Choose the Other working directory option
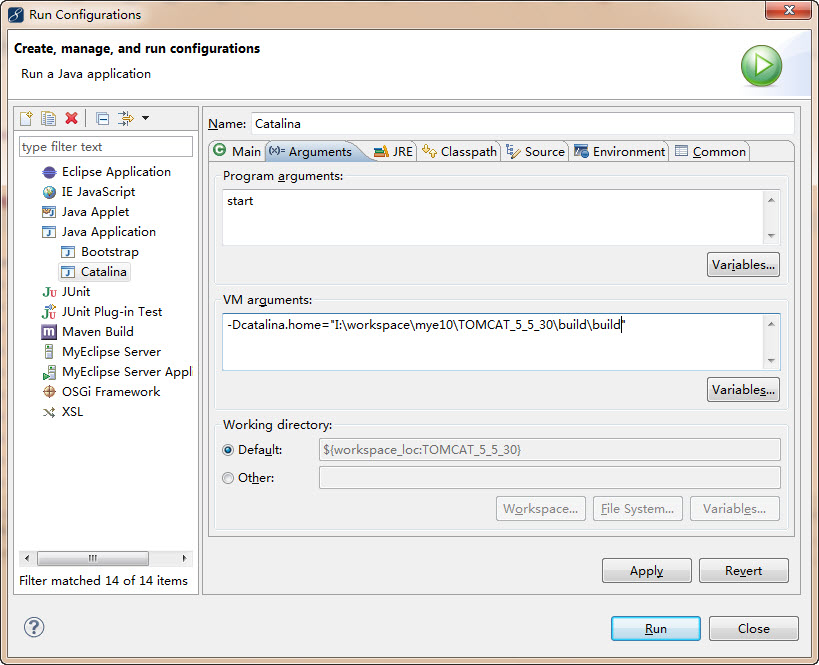Screen dimensions: 819x665 (x=229, y=478)
